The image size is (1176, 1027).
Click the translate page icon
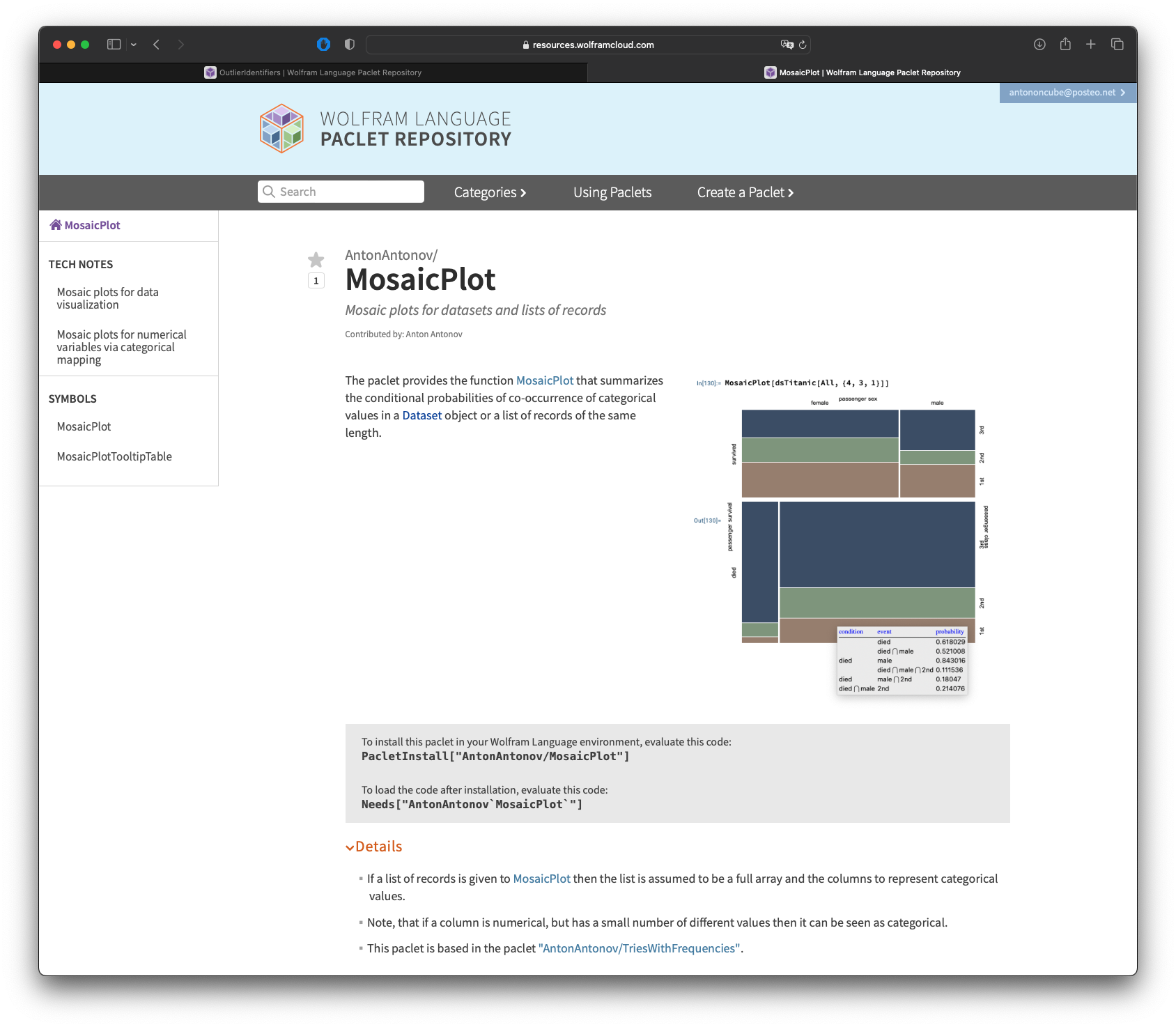[787, 45]
